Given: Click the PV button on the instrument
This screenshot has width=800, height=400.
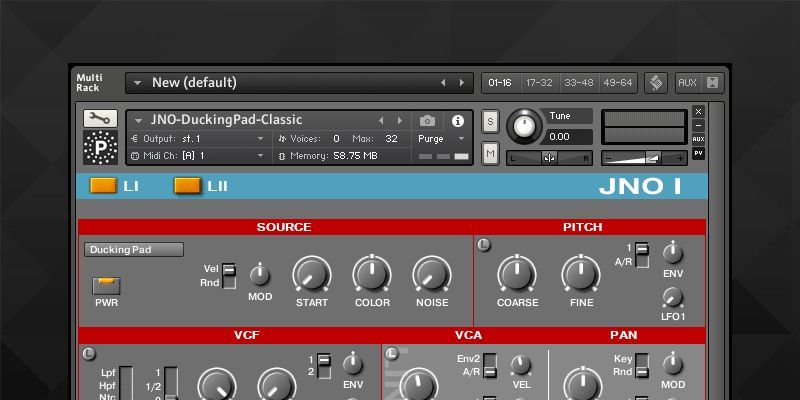Looking at the screenshot, I should pyautogui.click(x=698, y=153).
